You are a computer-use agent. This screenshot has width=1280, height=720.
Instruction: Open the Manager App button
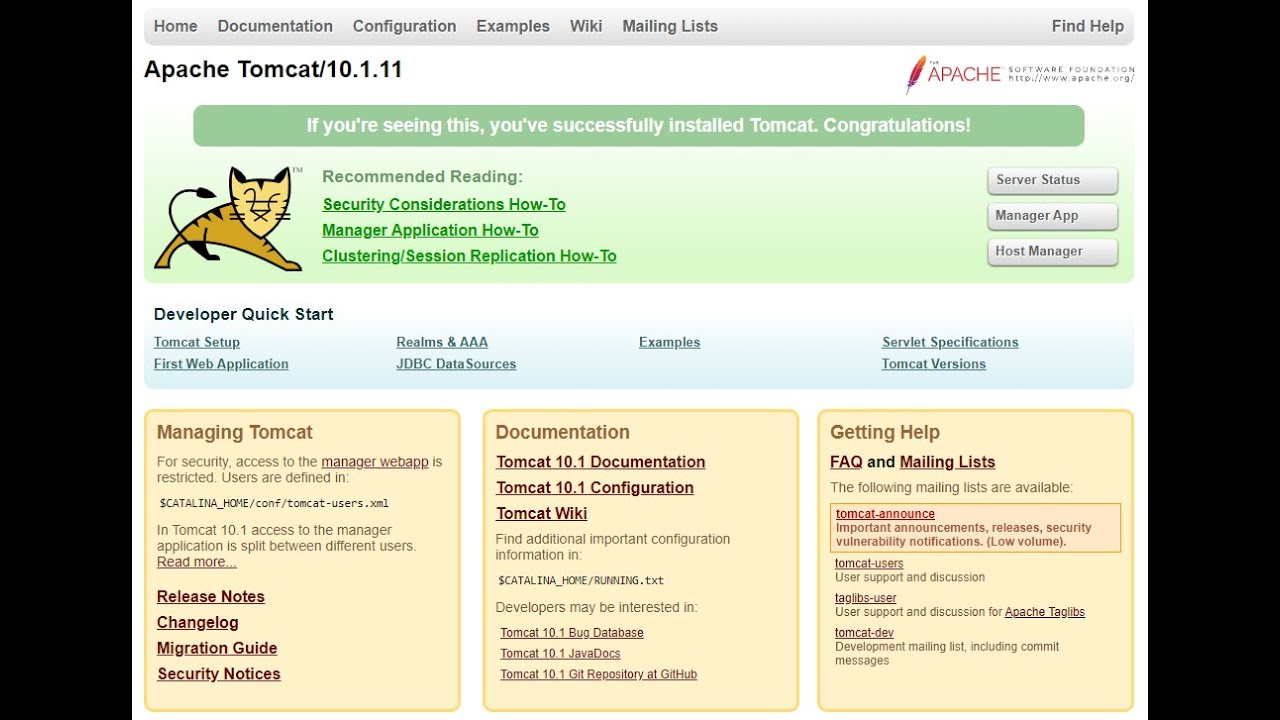click(x=1052, y=216)
